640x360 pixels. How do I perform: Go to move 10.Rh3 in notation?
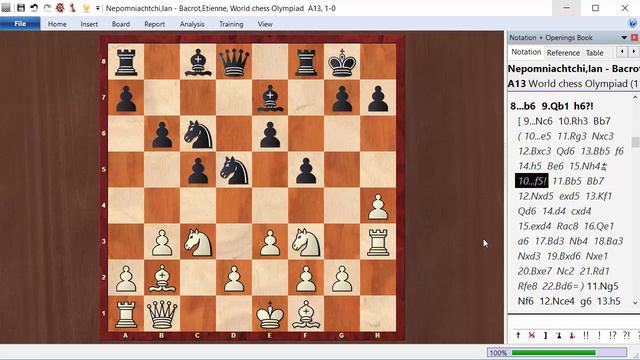[574, 121]
